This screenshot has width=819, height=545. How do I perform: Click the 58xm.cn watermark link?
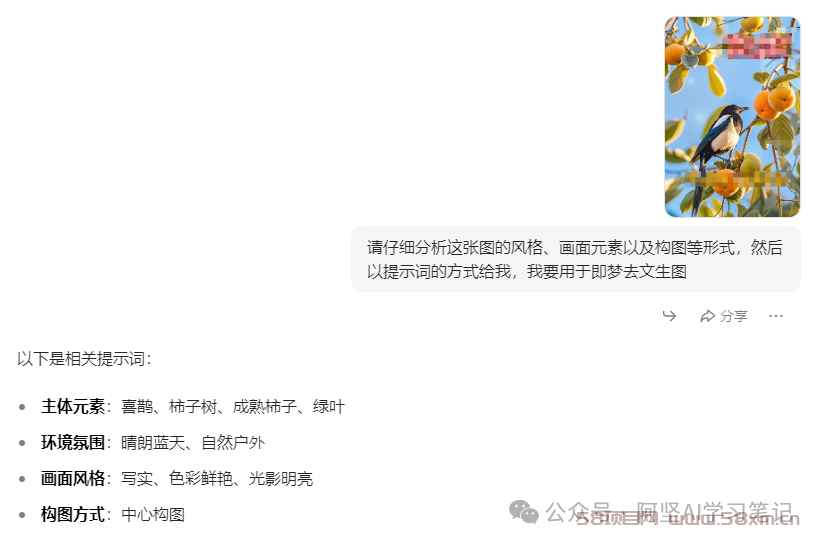pyautogui.click(x=688, y=518)
